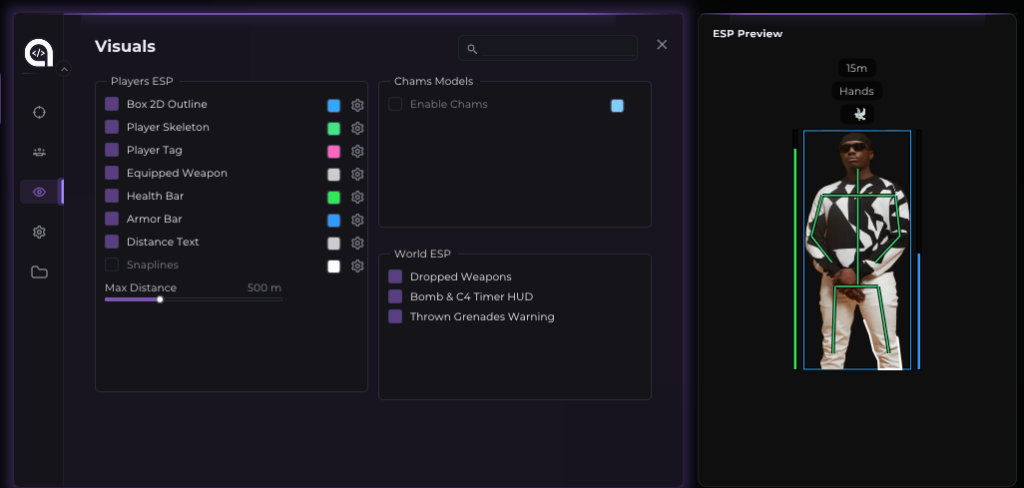
Task: Toggle Player Skeleton checkbox
Action: coord(112,127)
